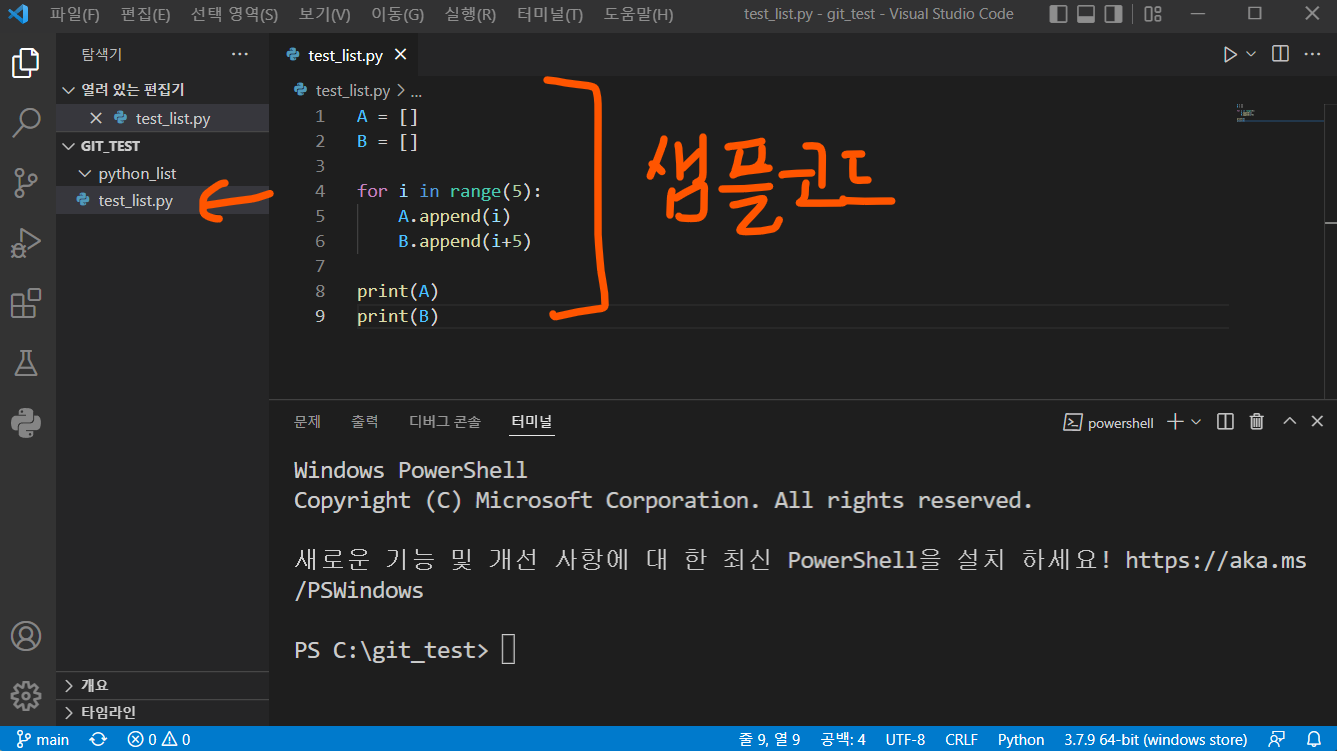Open the Extensions view
The width and height of the screenshot is (1337, 751).
coord(26,303)
